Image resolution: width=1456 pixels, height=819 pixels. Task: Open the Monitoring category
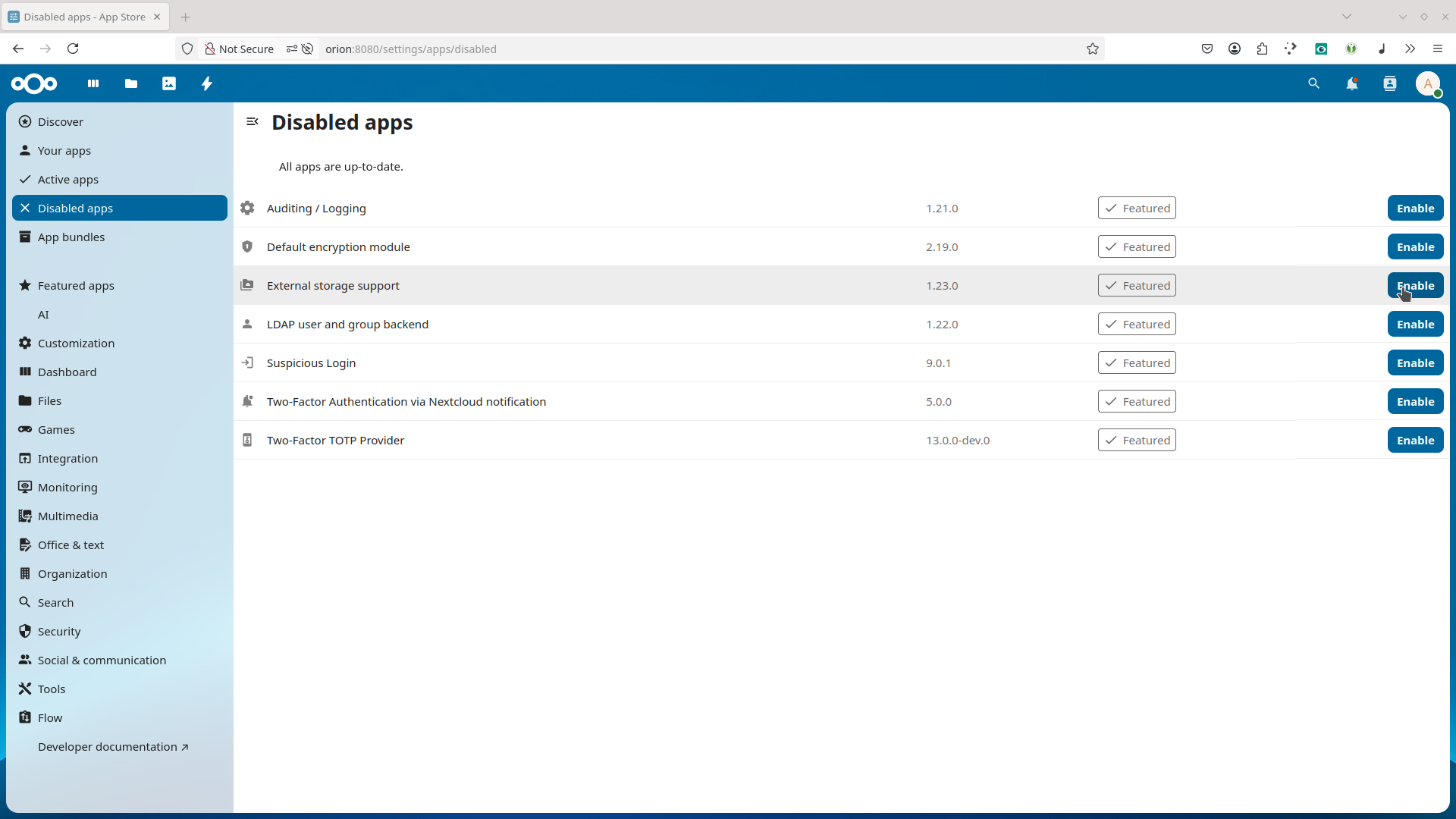pos(120,487)
